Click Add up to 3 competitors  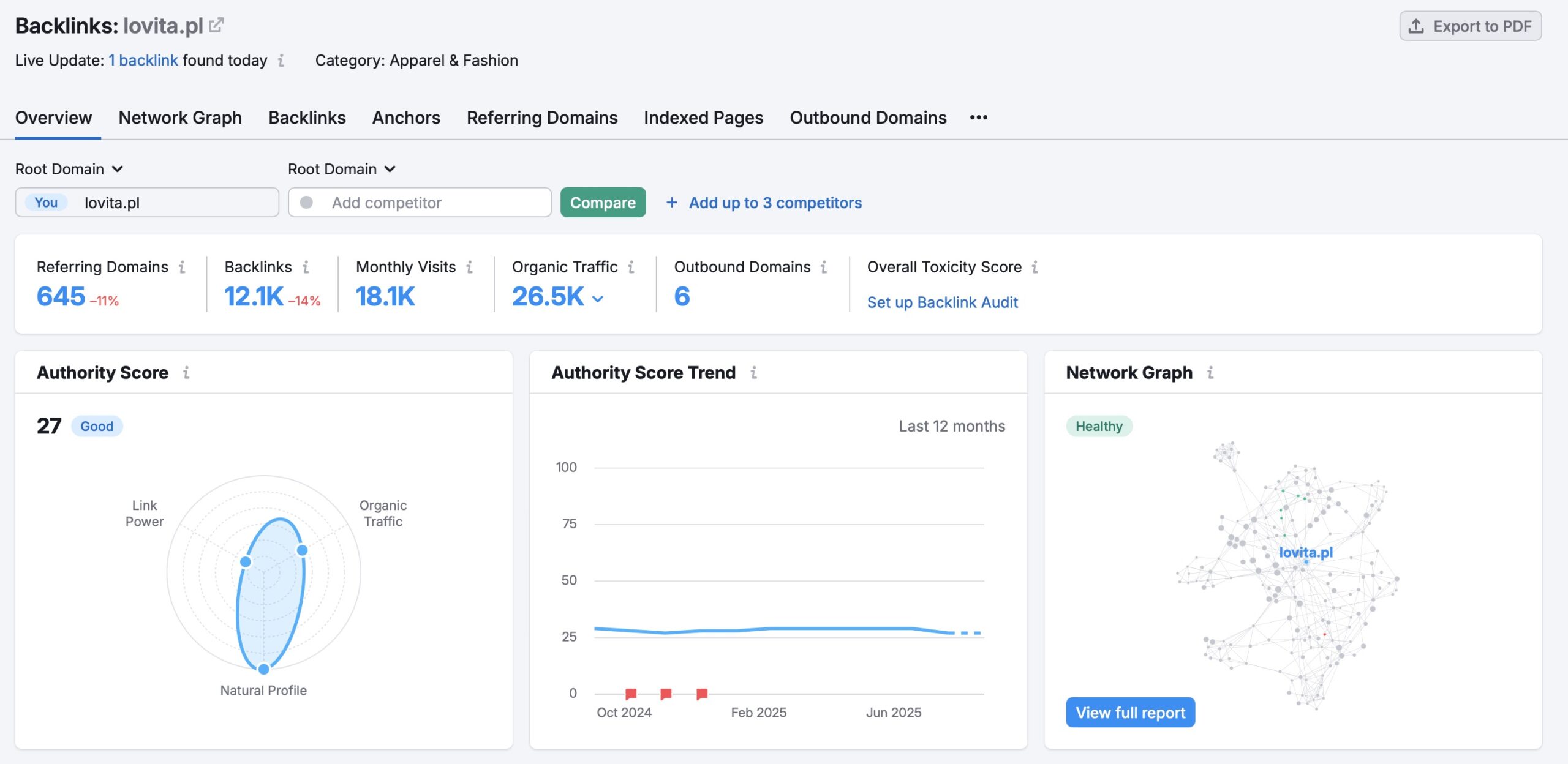click(775, 203)
